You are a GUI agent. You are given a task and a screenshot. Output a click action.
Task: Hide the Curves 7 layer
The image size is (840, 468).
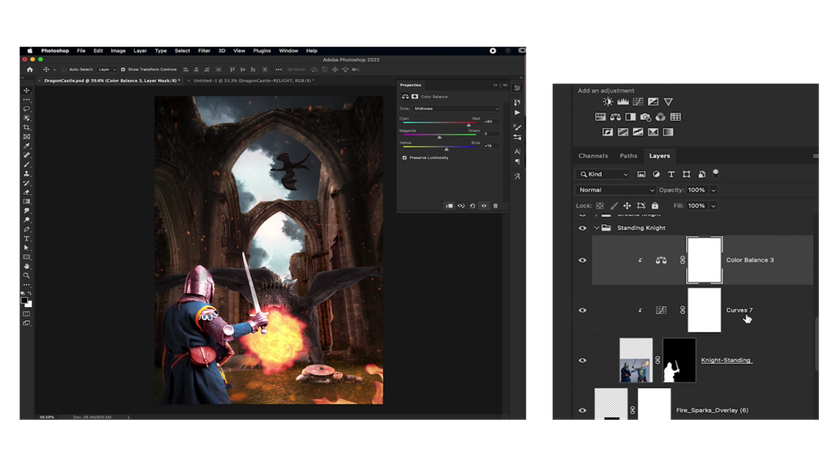tap(582, 310)
